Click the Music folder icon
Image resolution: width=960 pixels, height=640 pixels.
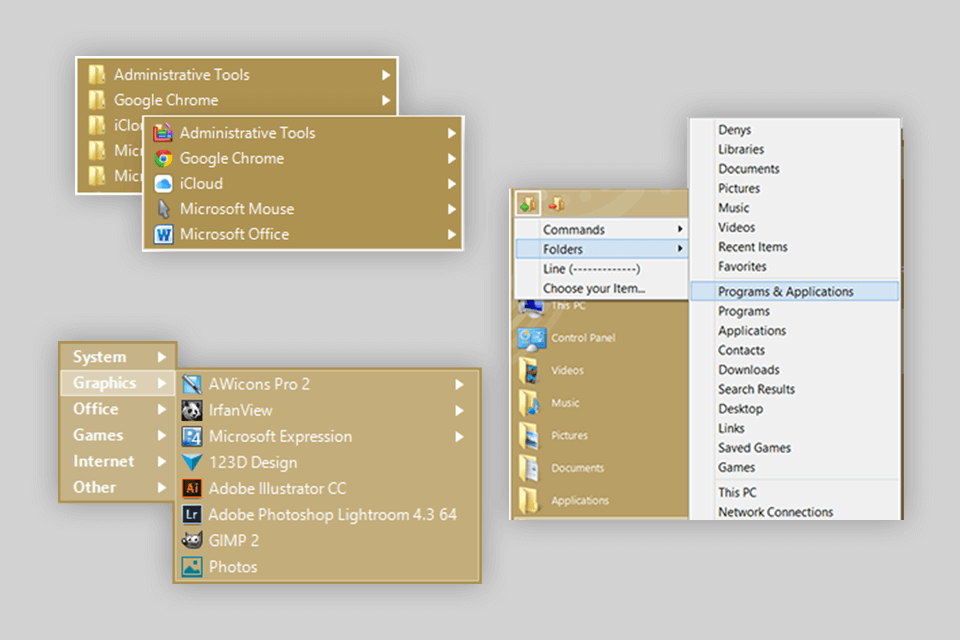(528, 404)
